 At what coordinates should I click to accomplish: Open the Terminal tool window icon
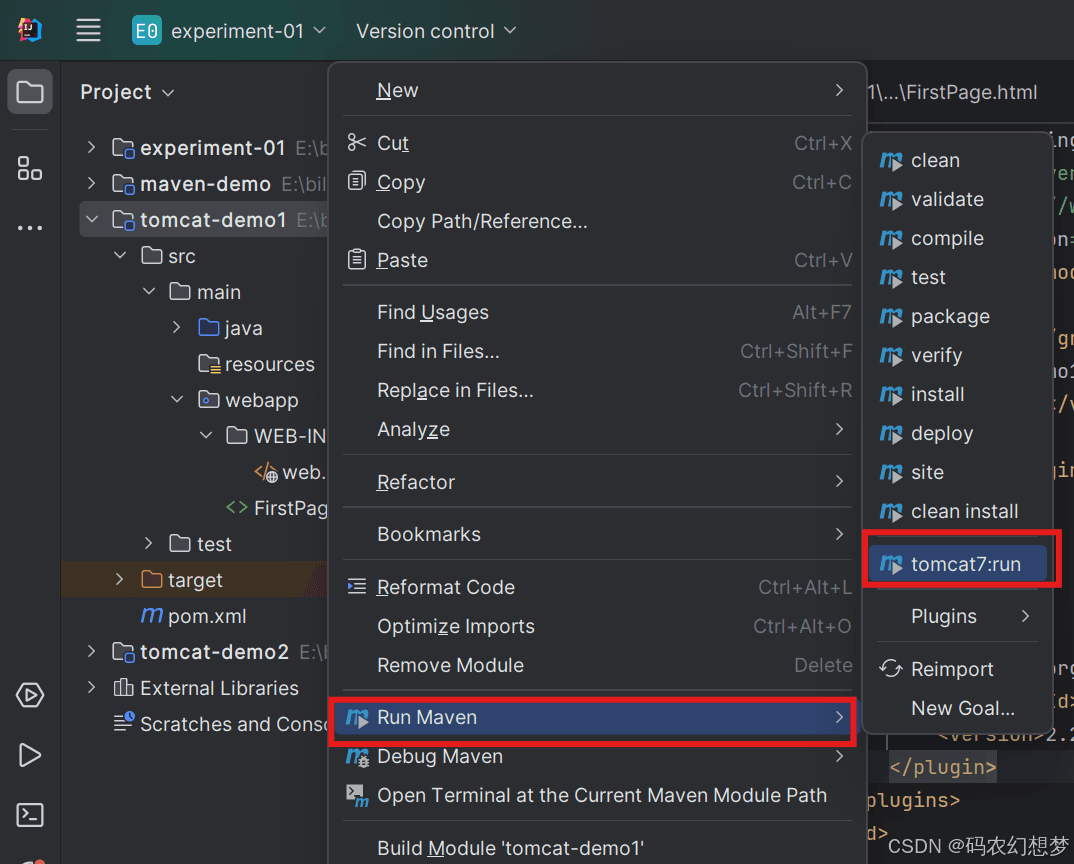point(30,815)
